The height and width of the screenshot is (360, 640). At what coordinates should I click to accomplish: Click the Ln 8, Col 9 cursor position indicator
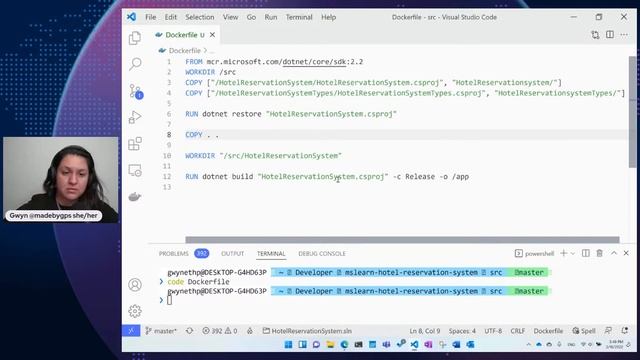pyautogui.click(x=424, y=331)
